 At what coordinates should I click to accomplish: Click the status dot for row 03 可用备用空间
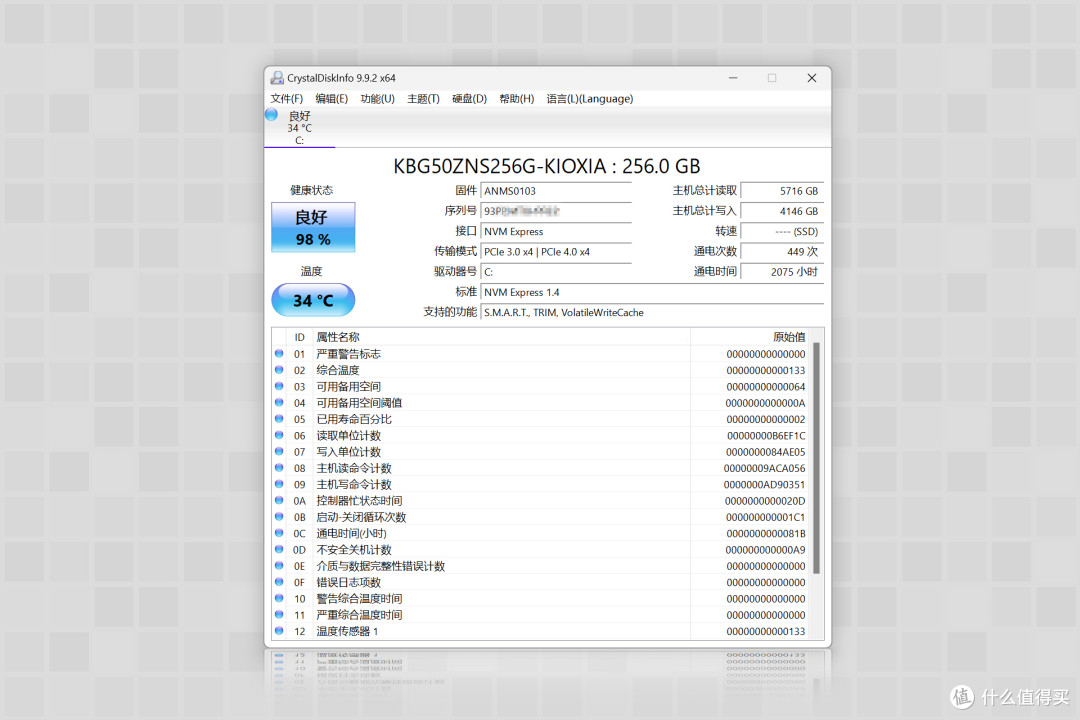pos(279,386)
